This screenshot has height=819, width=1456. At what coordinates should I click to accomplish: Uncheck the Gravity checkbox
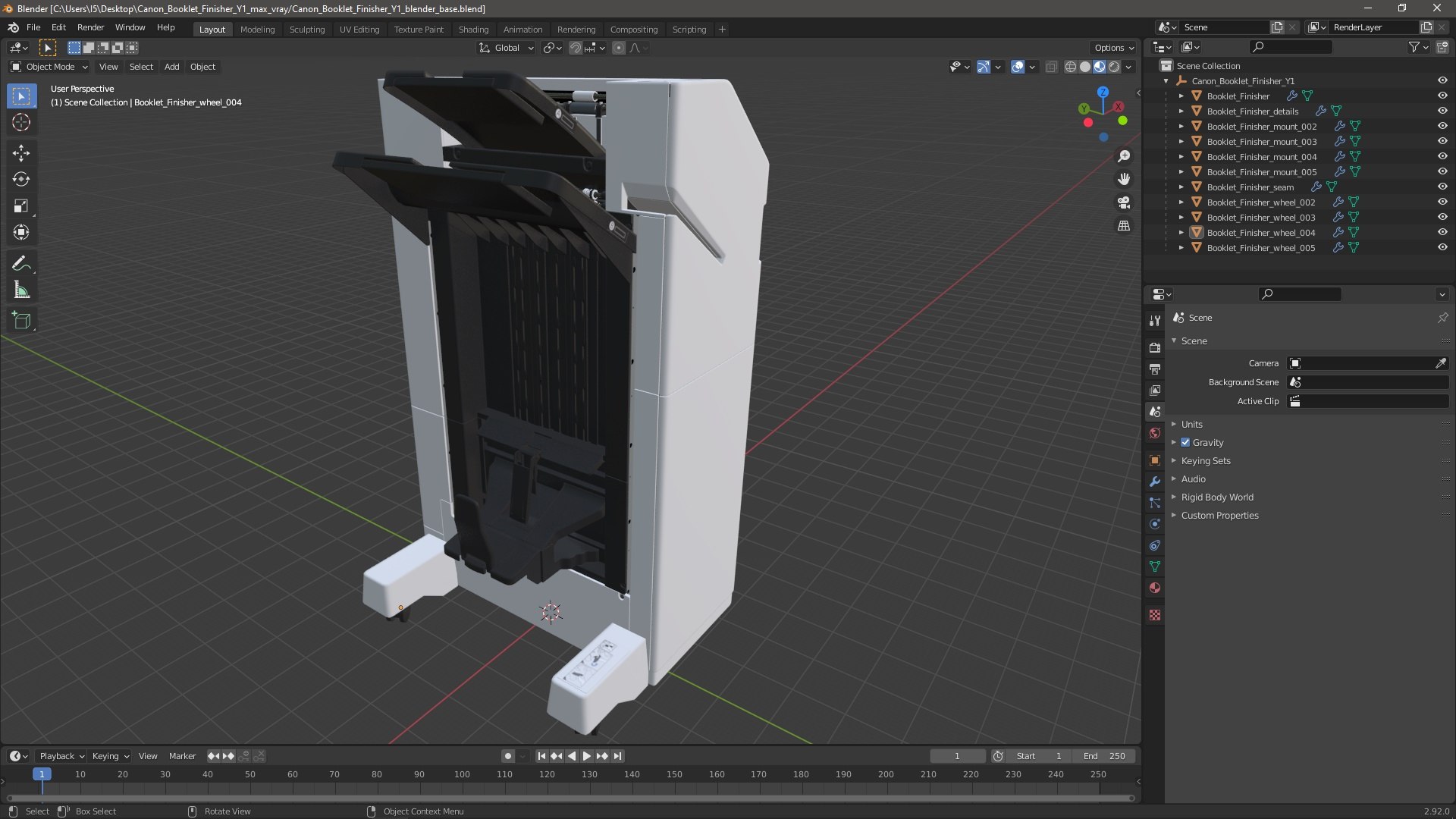[x=1185, y=442]
